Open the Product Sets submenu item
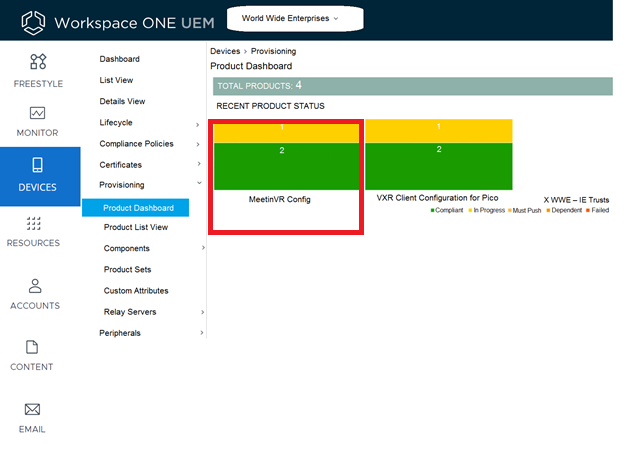This screenshot has width=629, height=460. pyautogui.click(x=127, y=270)
